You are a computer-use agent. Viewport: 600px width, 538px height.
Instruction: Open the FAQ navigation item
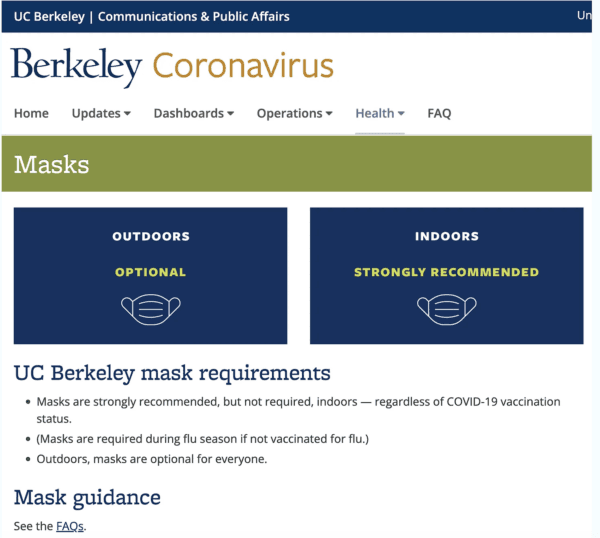pos(439,113)
